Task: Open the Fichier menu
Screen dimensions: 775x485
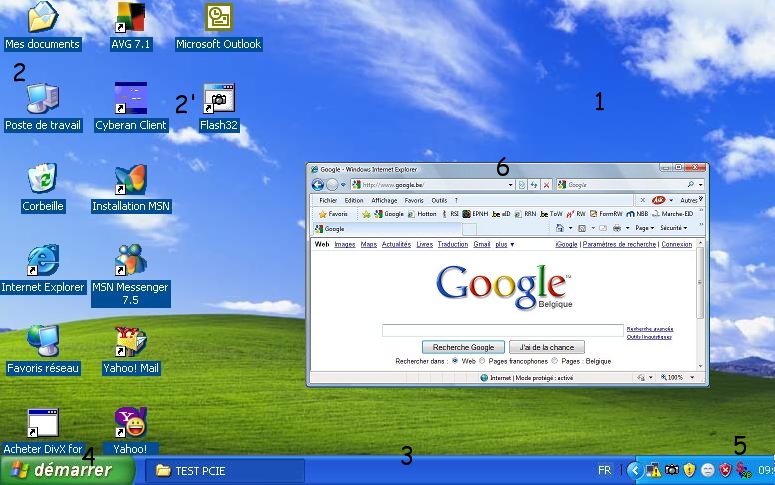Action: click(x=328, y=200)
